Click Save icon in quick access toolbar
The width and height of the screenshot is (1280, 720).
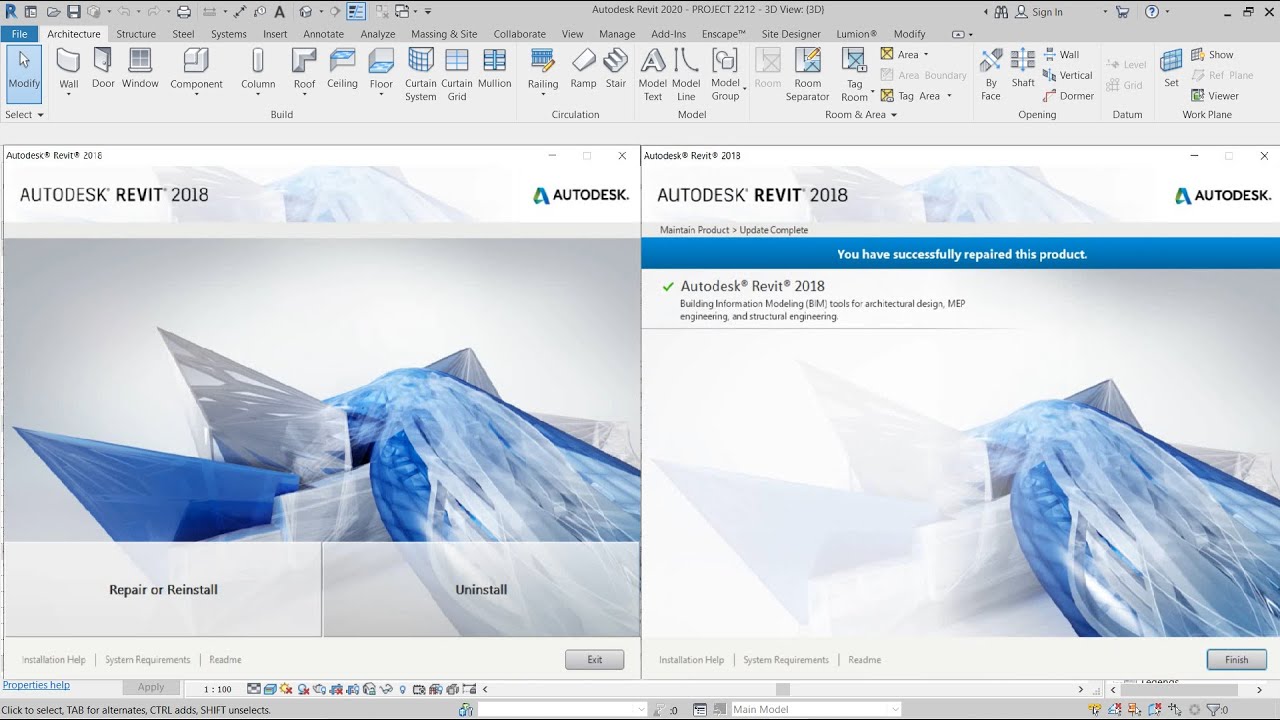pos(73,12)
